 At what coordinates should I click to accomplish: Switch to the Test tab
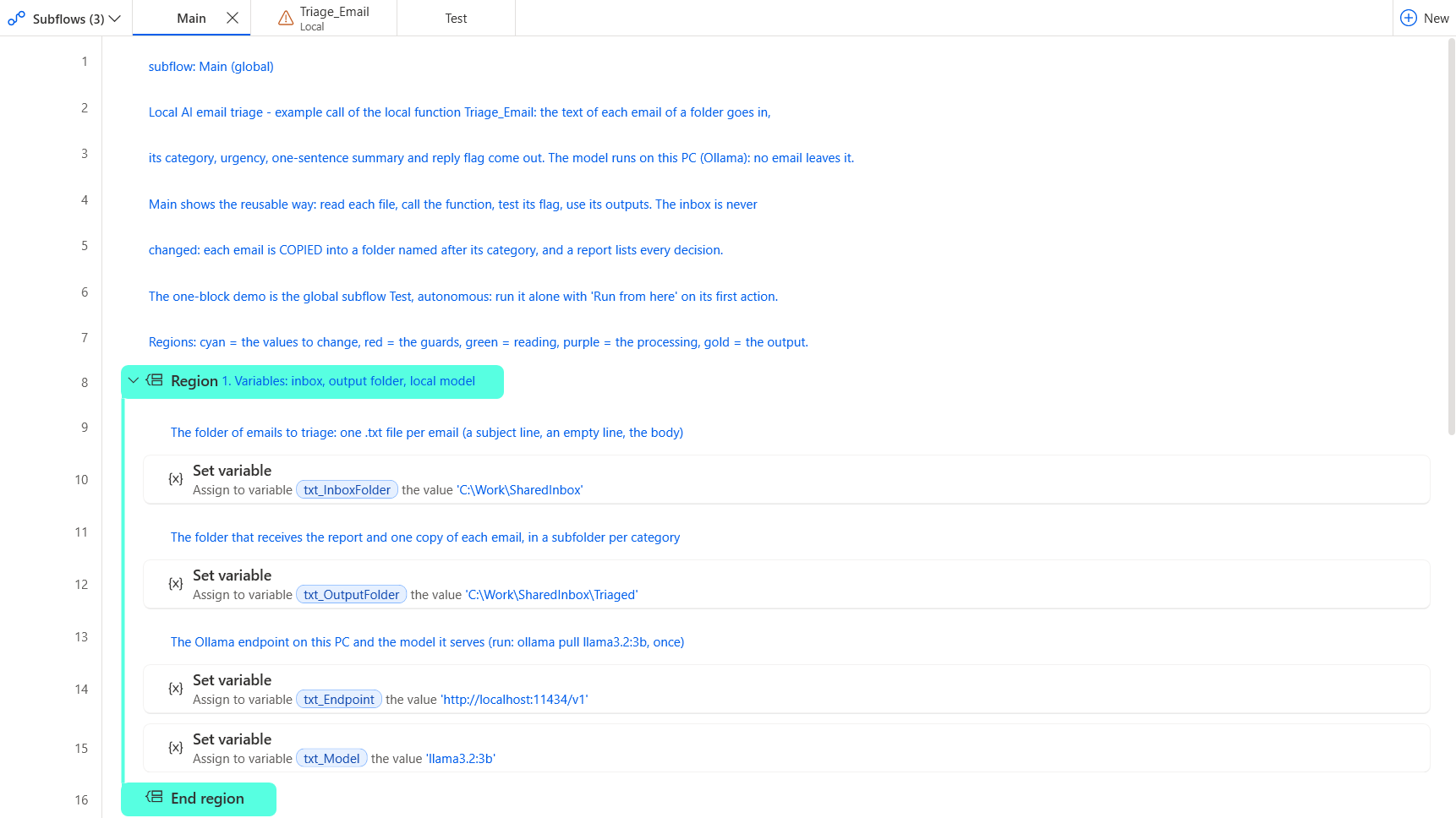pos(456,18)
